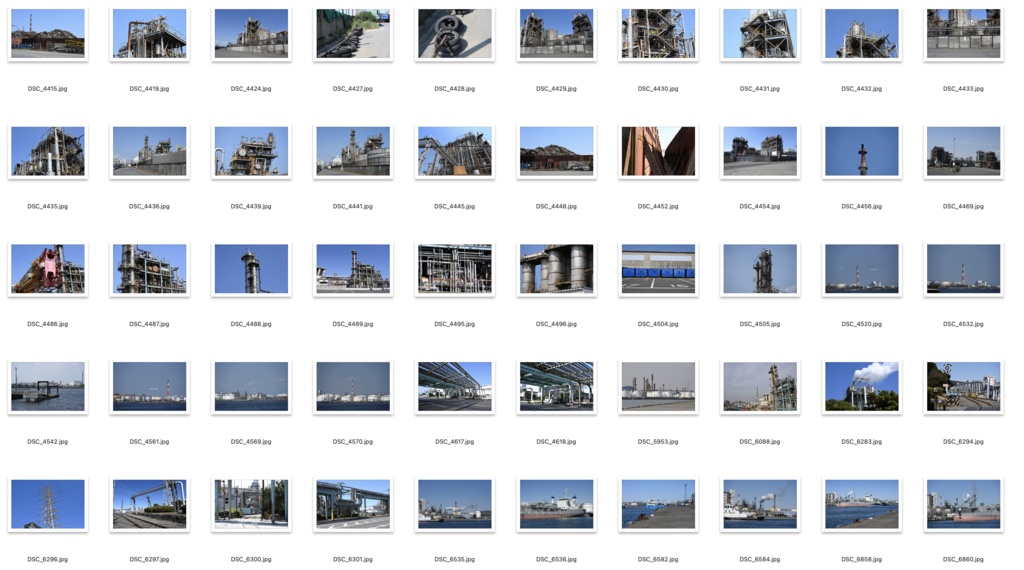Select the DSC_6294.jpg thumbnail
Image resolution: width=1024 pixels, height=570 pixels.
964,387
